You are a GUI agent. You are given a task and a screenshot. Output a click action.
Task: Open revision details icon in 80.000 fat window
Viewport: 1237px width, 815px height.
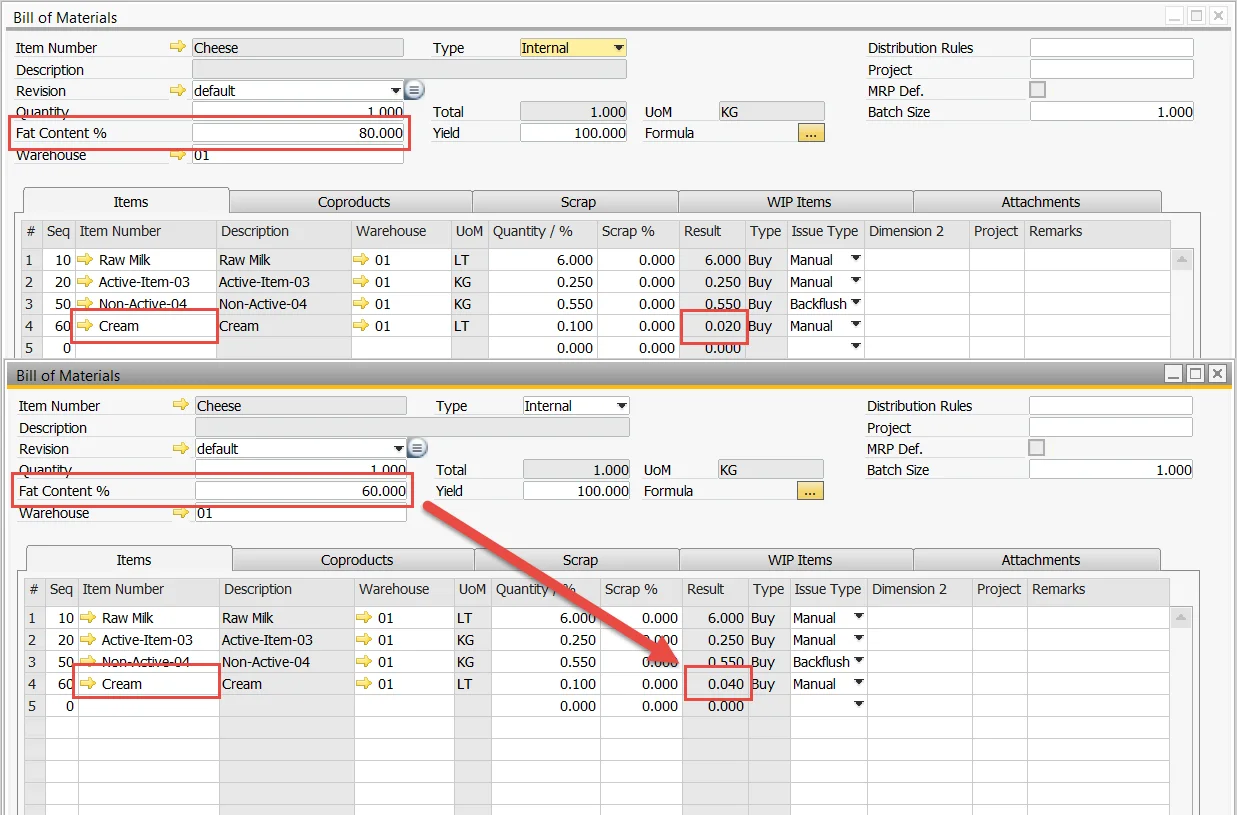point(415,90)
